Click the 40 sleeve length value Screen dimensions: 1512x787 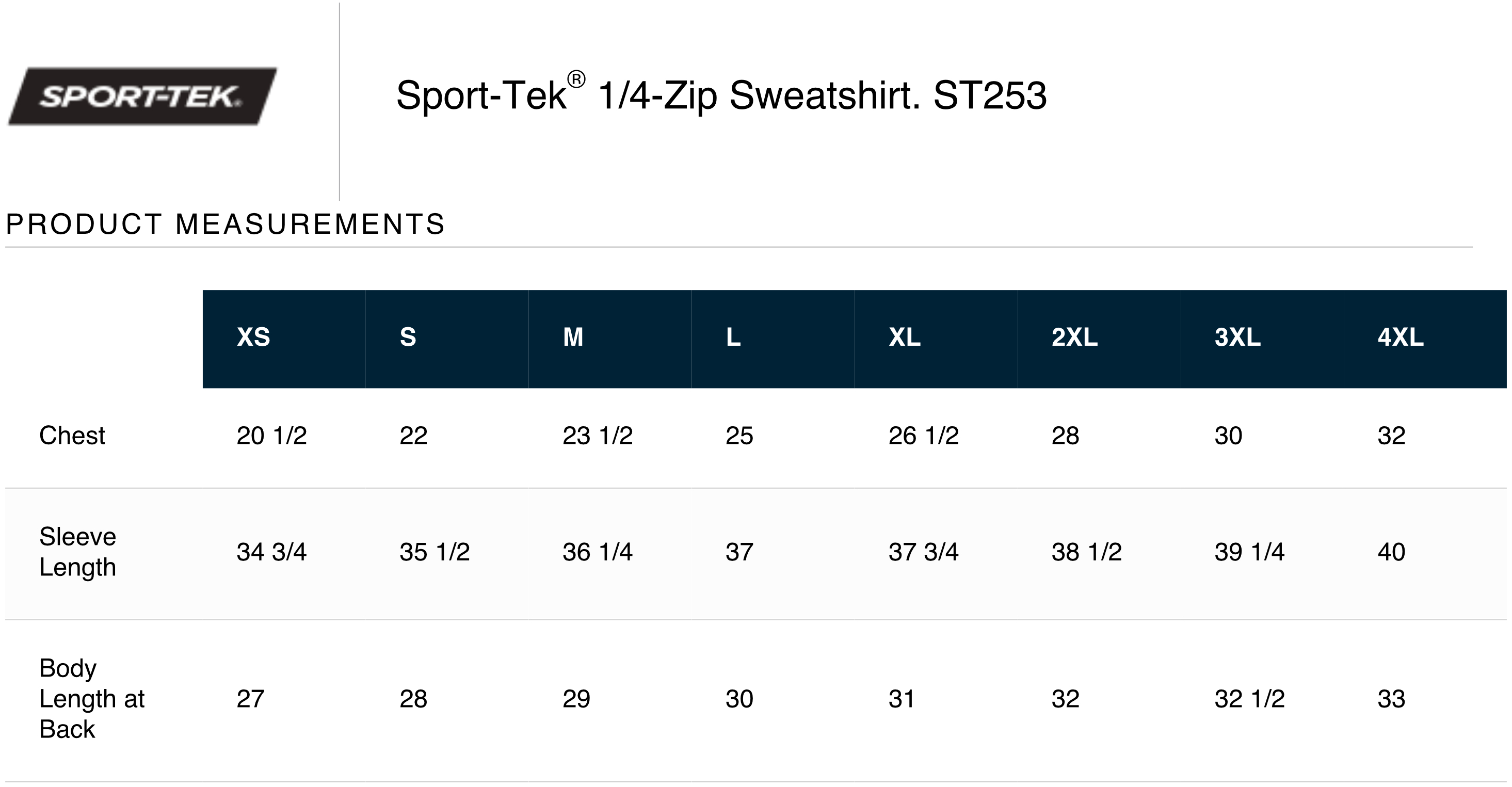pyautogui.click(x=1391, y=552)
